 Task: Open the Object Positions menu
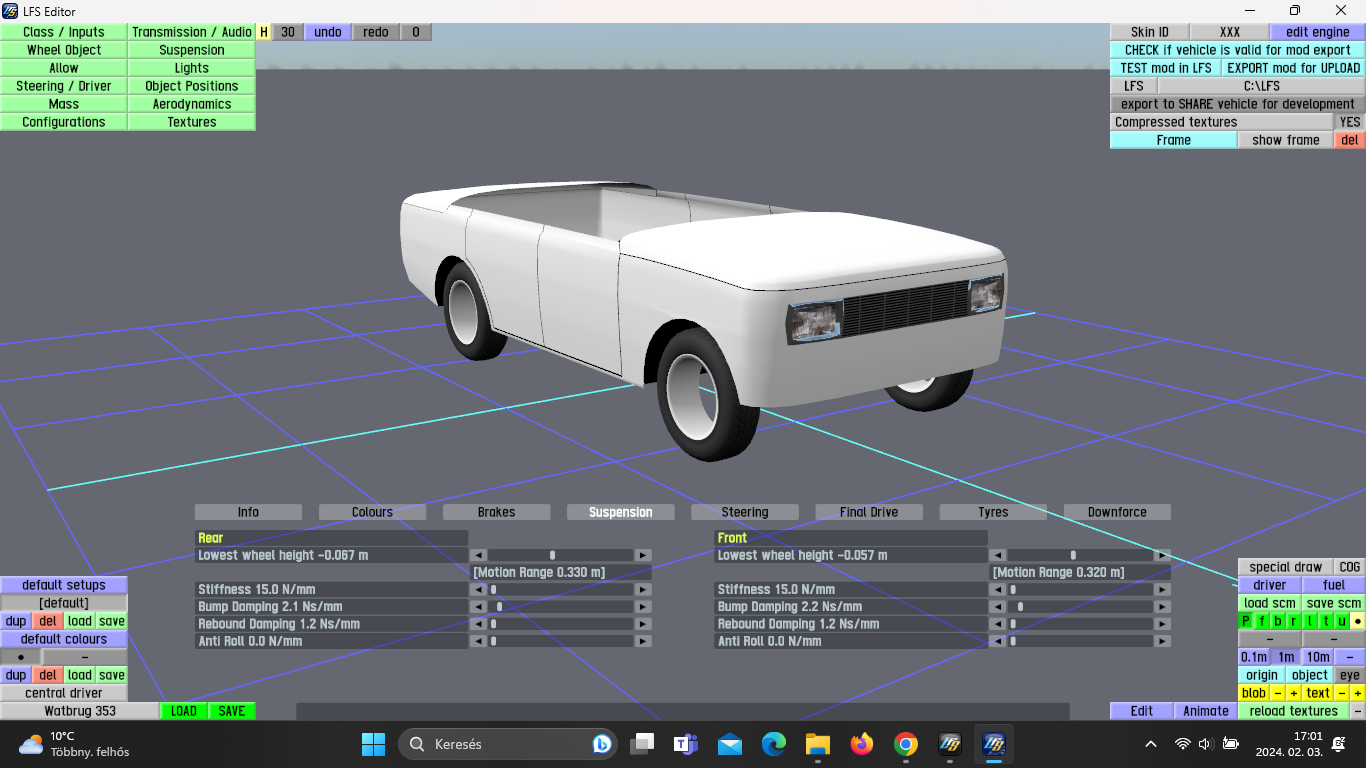coord(192,86)
